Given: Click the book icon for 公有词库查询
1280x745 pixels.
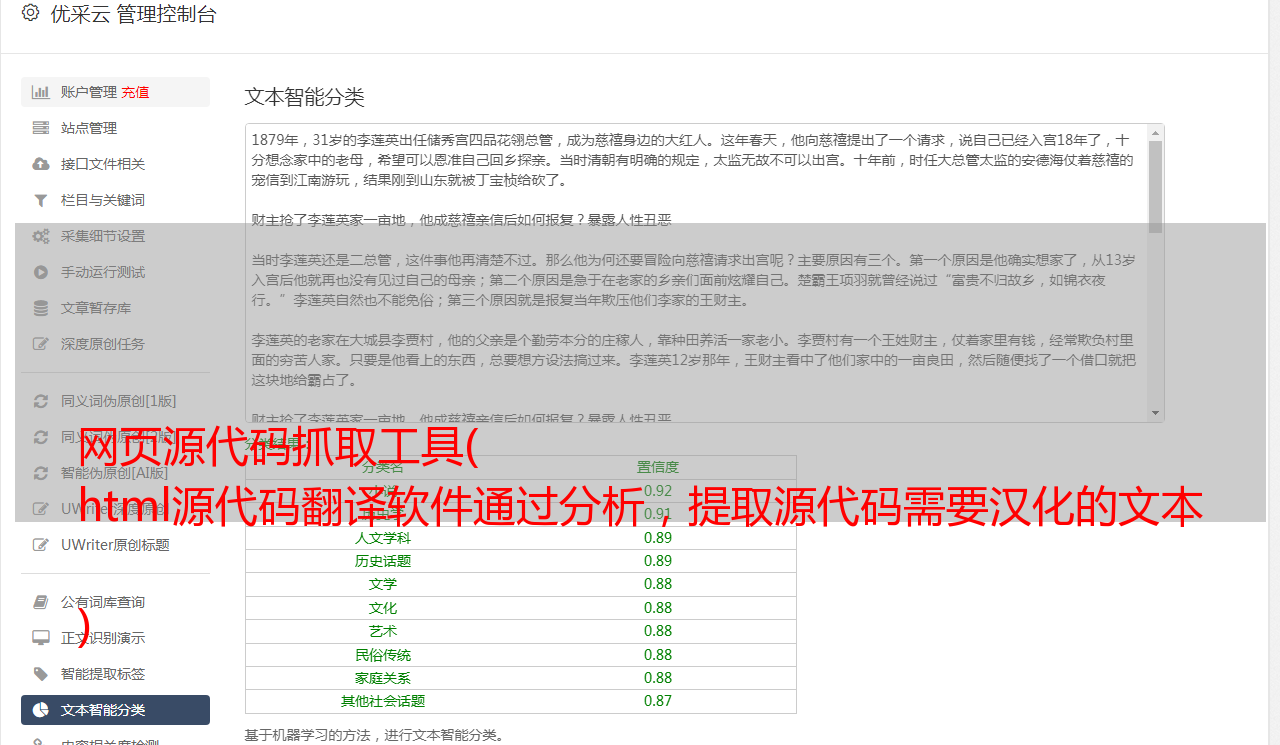Looking at the screenshot, I should coord(41,602).
